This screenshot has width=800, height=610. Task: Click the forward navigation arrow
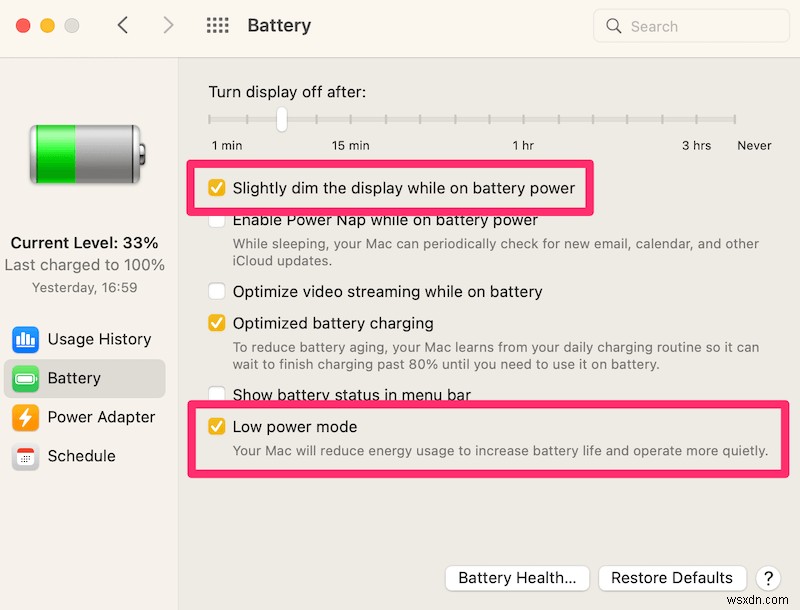point(168,25)
